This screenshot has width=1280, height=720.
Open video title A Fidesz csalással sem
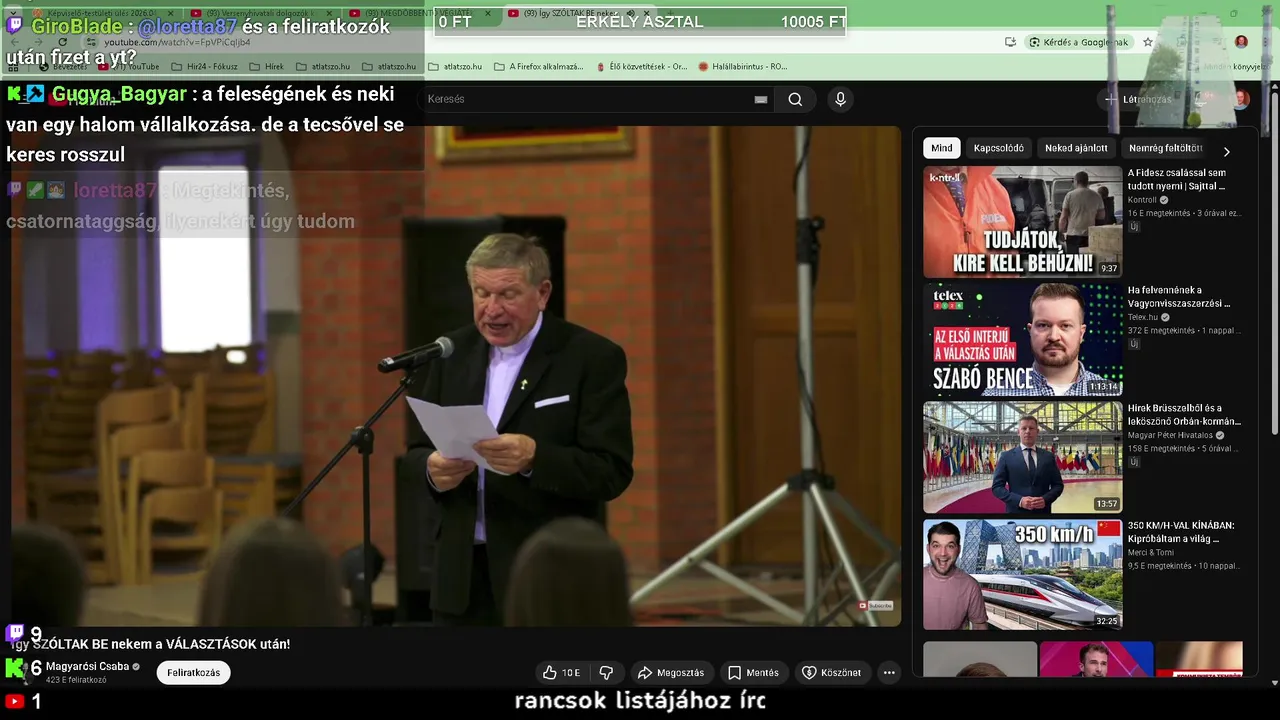[x=1177, y=179]
